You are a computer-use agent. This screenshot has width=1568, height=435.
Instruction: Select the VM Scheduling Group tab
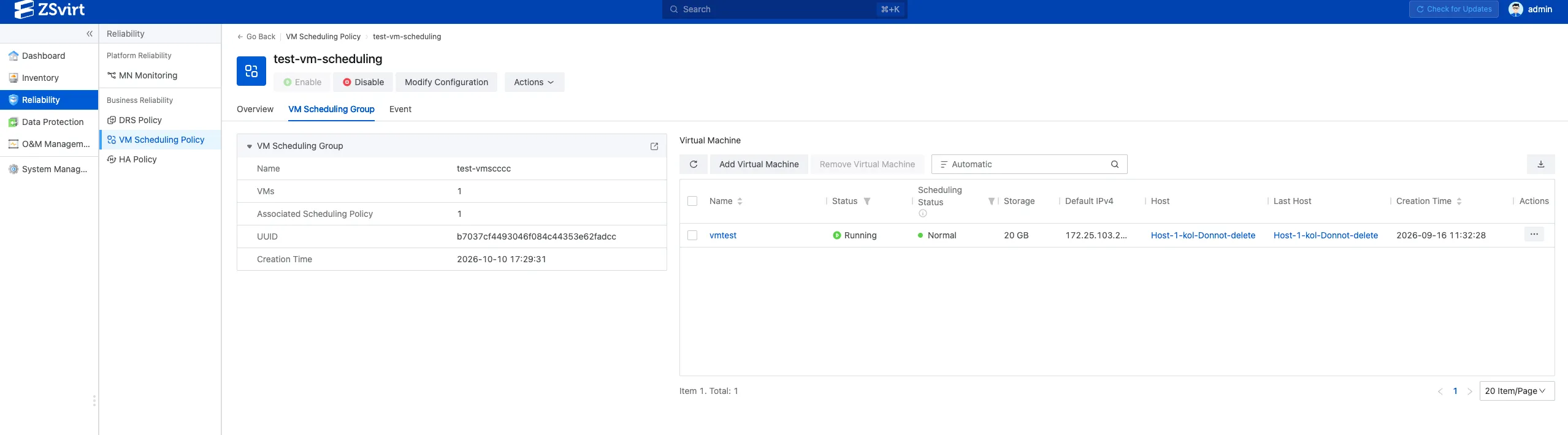331,109
